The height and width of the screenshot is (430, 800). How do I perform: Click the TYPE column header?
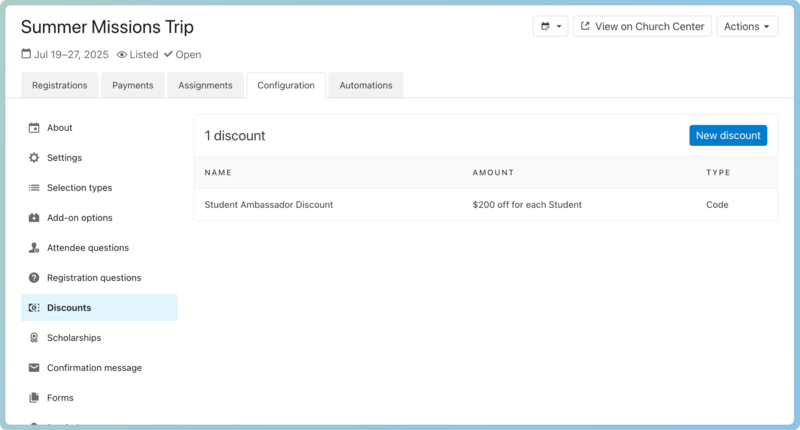(x=718, y=172)
